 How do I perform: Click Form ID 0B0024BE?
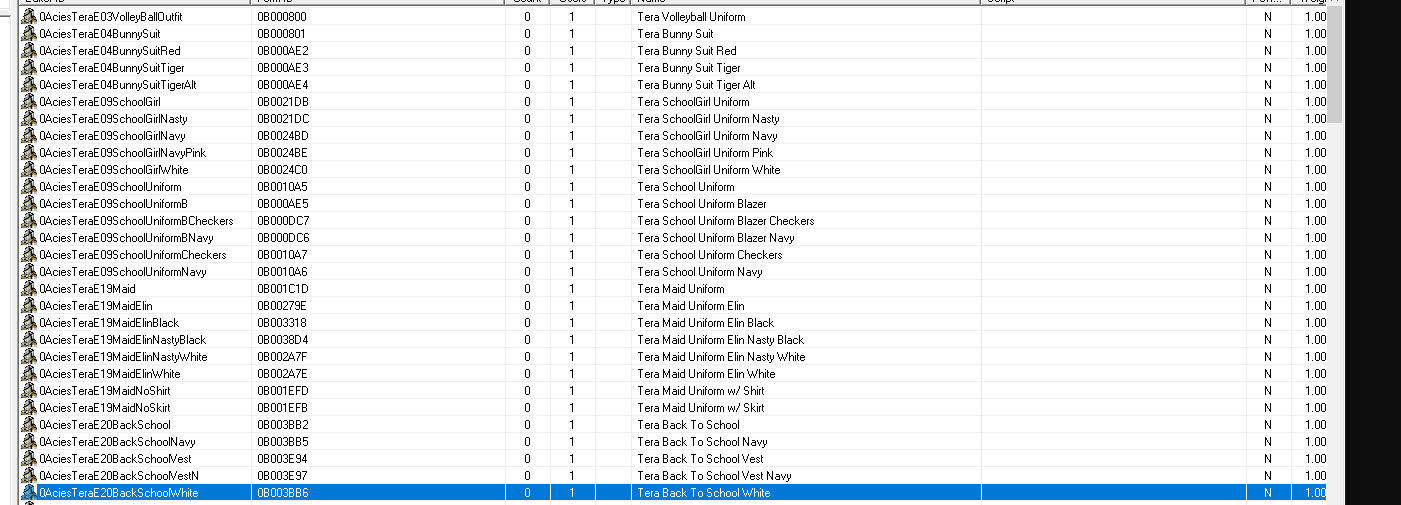pyautogui.click(x=283, y=153)
